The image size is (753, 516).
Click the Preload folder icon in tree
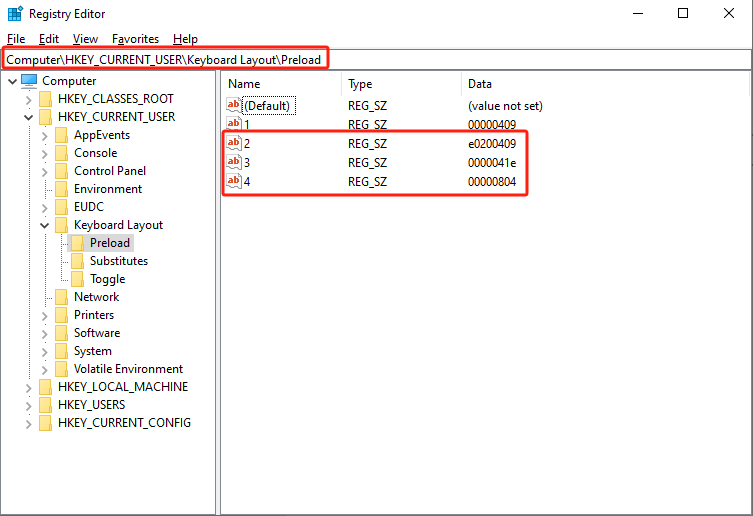(x=78, y=243)
